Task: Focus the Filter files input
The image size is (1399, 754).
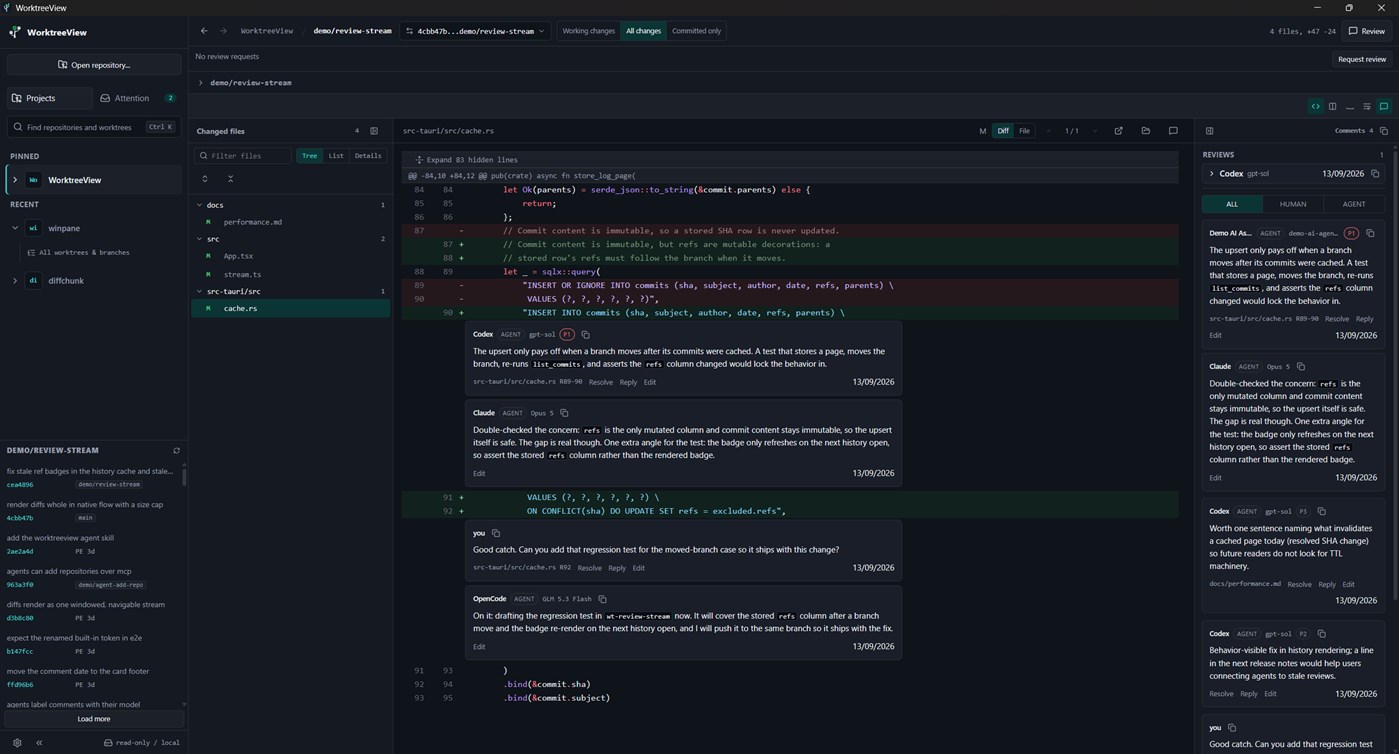Action: [243, 156]
